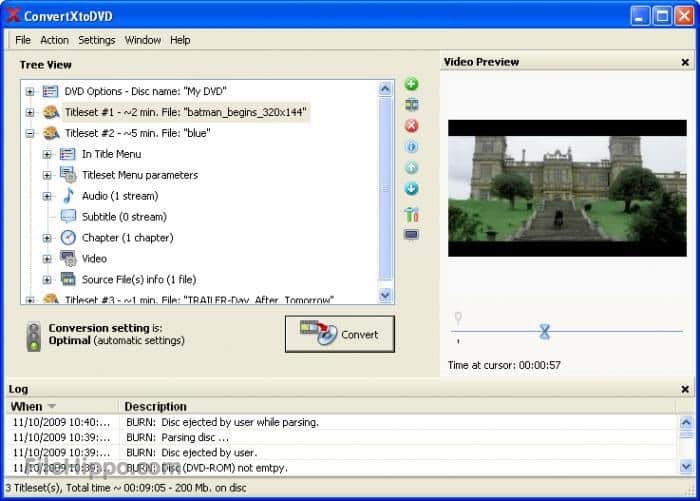
Task: Click the In Title Menu icon
Action: [x=67, y=154]
